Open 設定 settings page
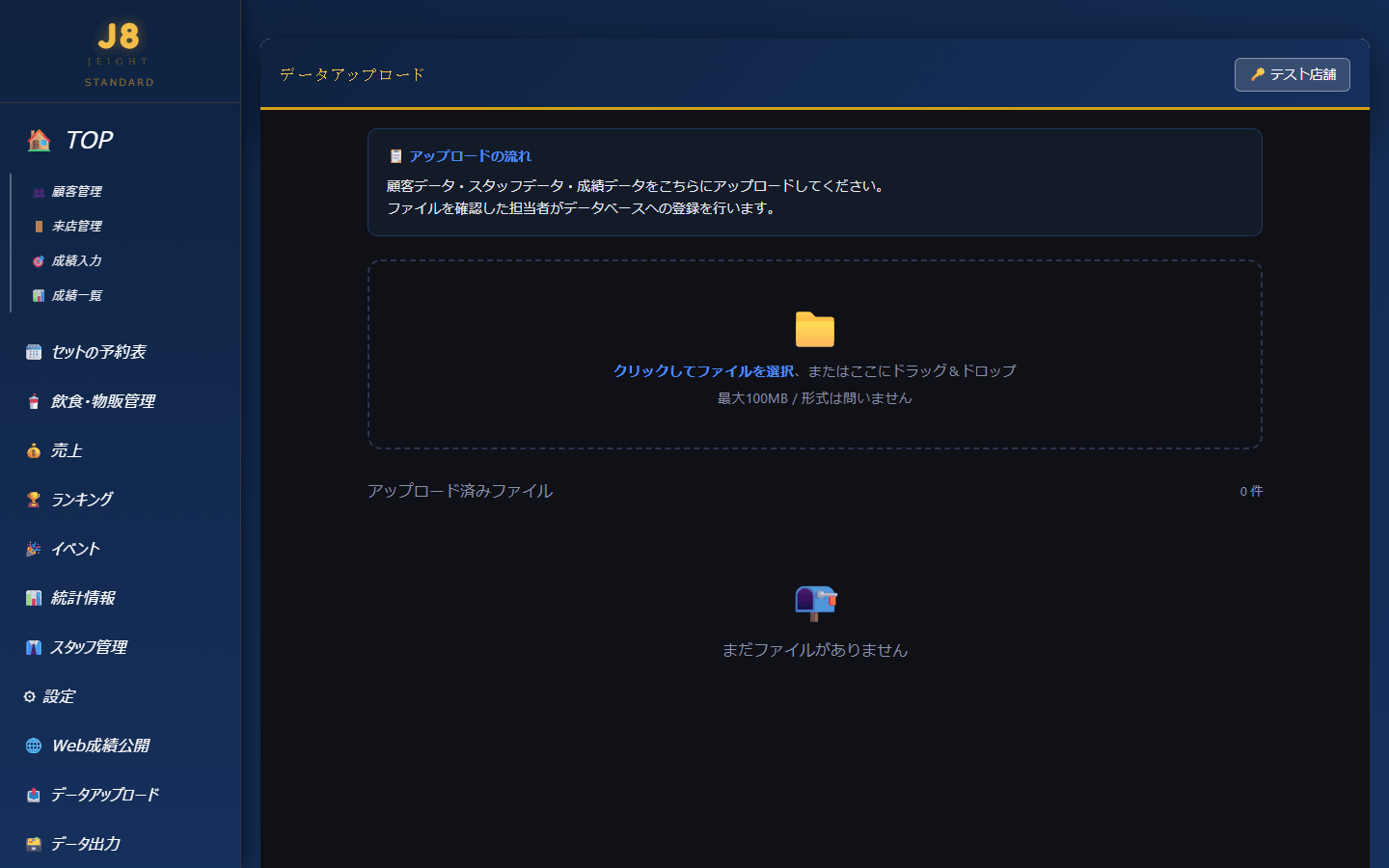Screen dimensions: 1389x868 click(x=59, y=696)
